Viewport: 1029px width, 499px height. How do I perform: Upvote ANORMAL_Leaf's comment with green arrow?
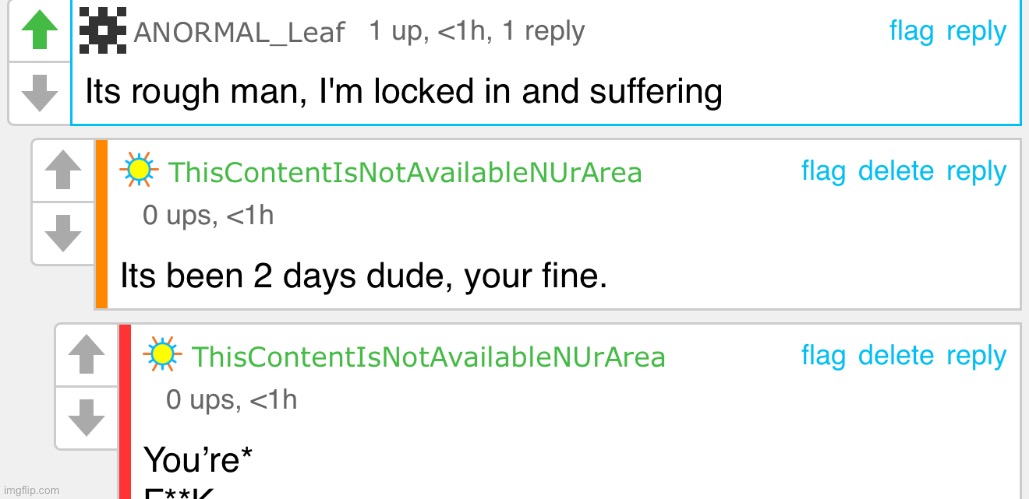pyautogui.click(x=40, y=31)
